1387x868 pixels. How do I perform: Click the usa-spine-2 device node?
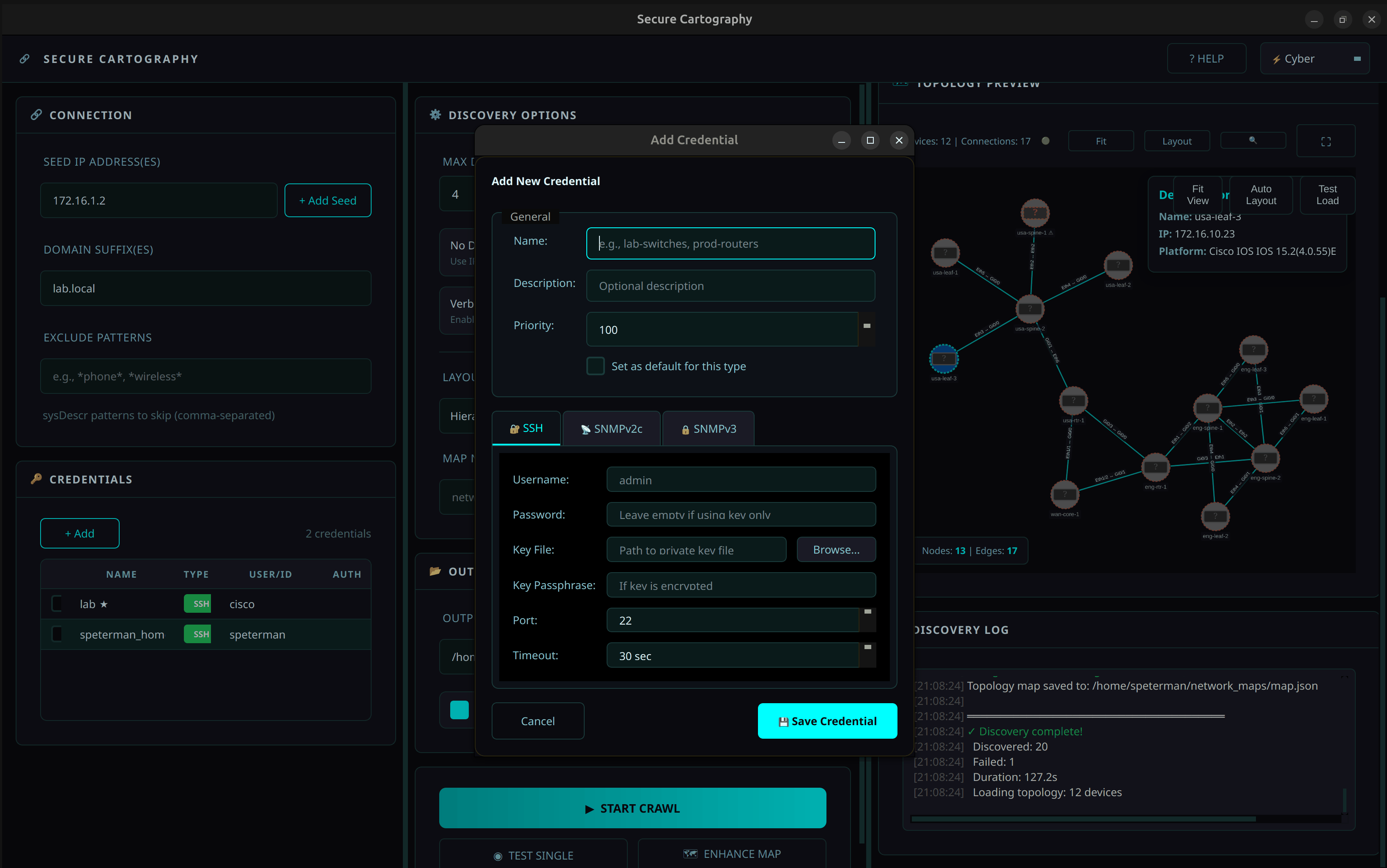click(x=1030, y=309)
